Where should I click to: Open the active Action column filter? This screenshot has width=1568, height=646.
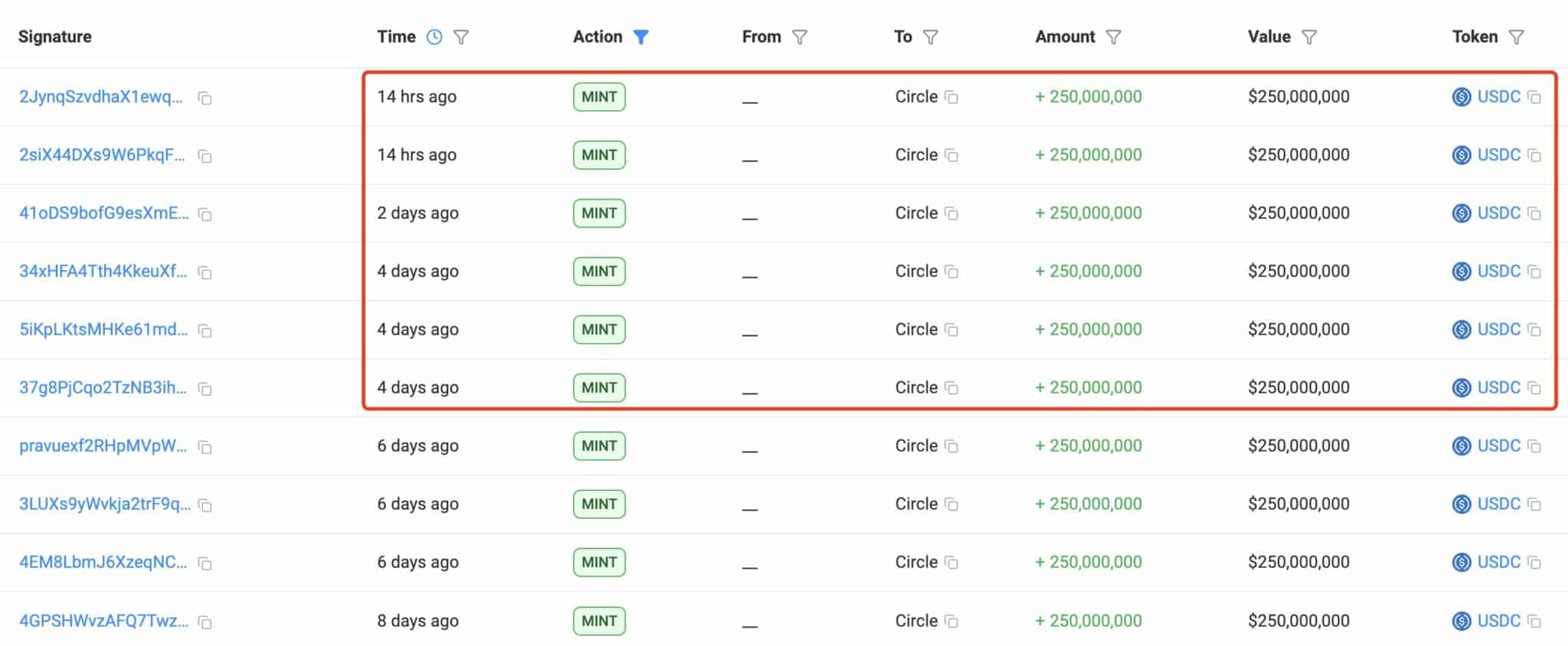[641, 37]
